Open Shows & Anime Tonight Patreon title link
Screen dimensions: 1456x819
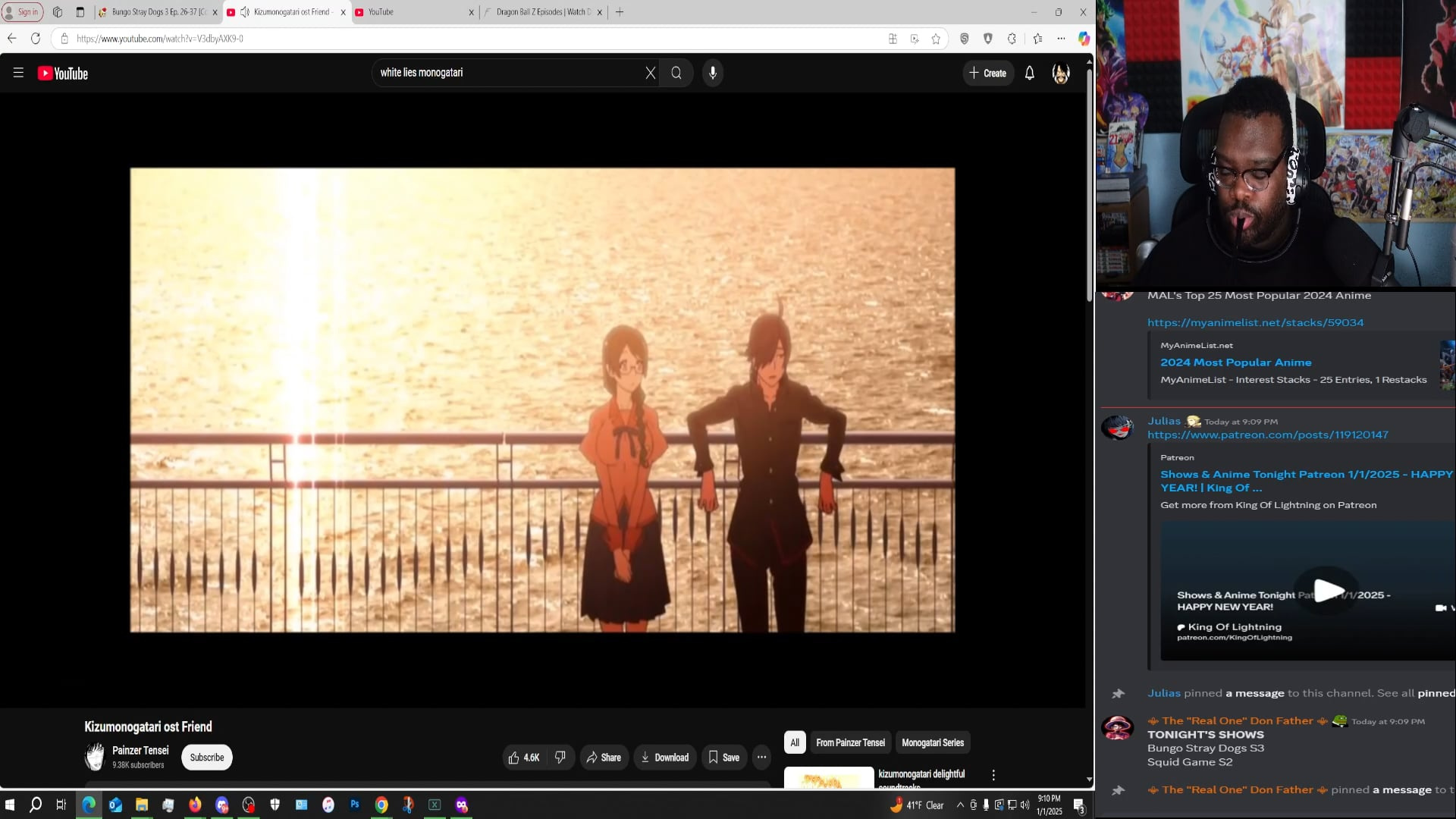click(x=1306, y=481)
